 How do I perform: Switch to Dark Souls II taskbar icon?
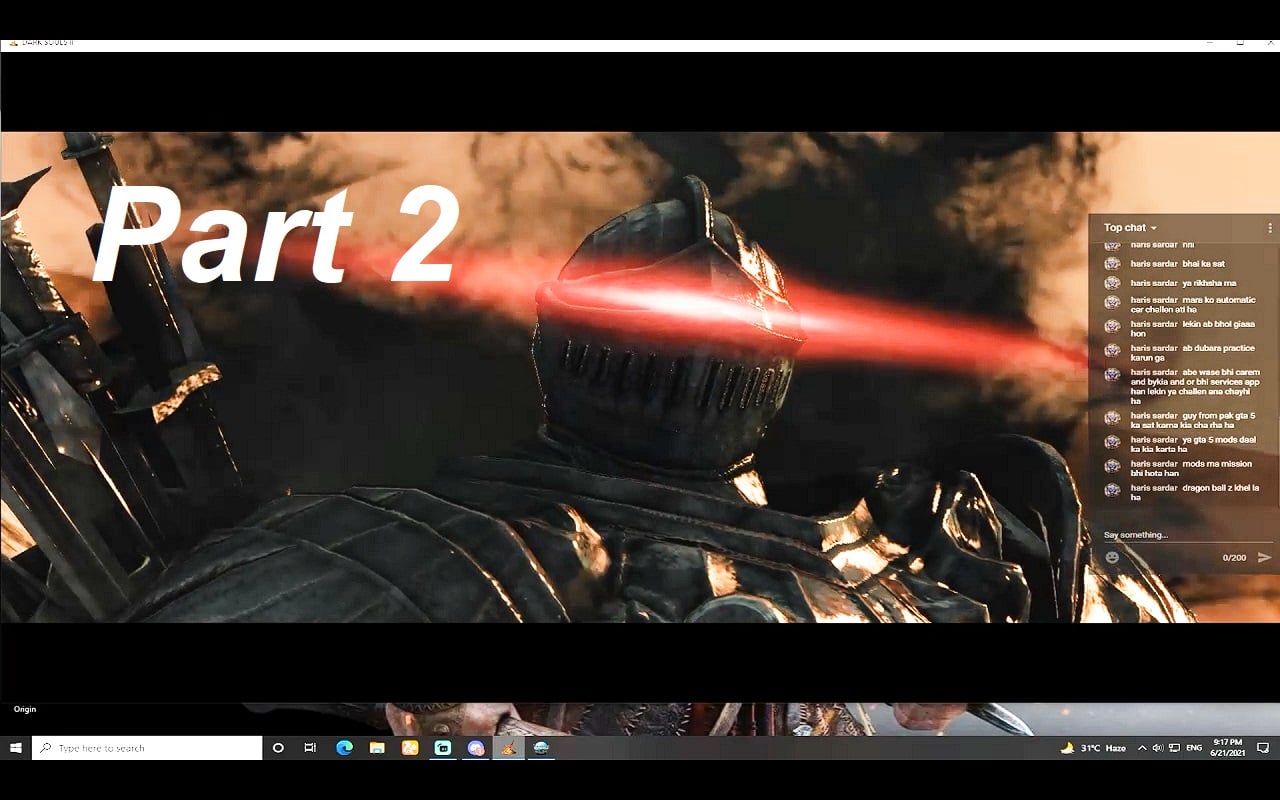[509, 748]
